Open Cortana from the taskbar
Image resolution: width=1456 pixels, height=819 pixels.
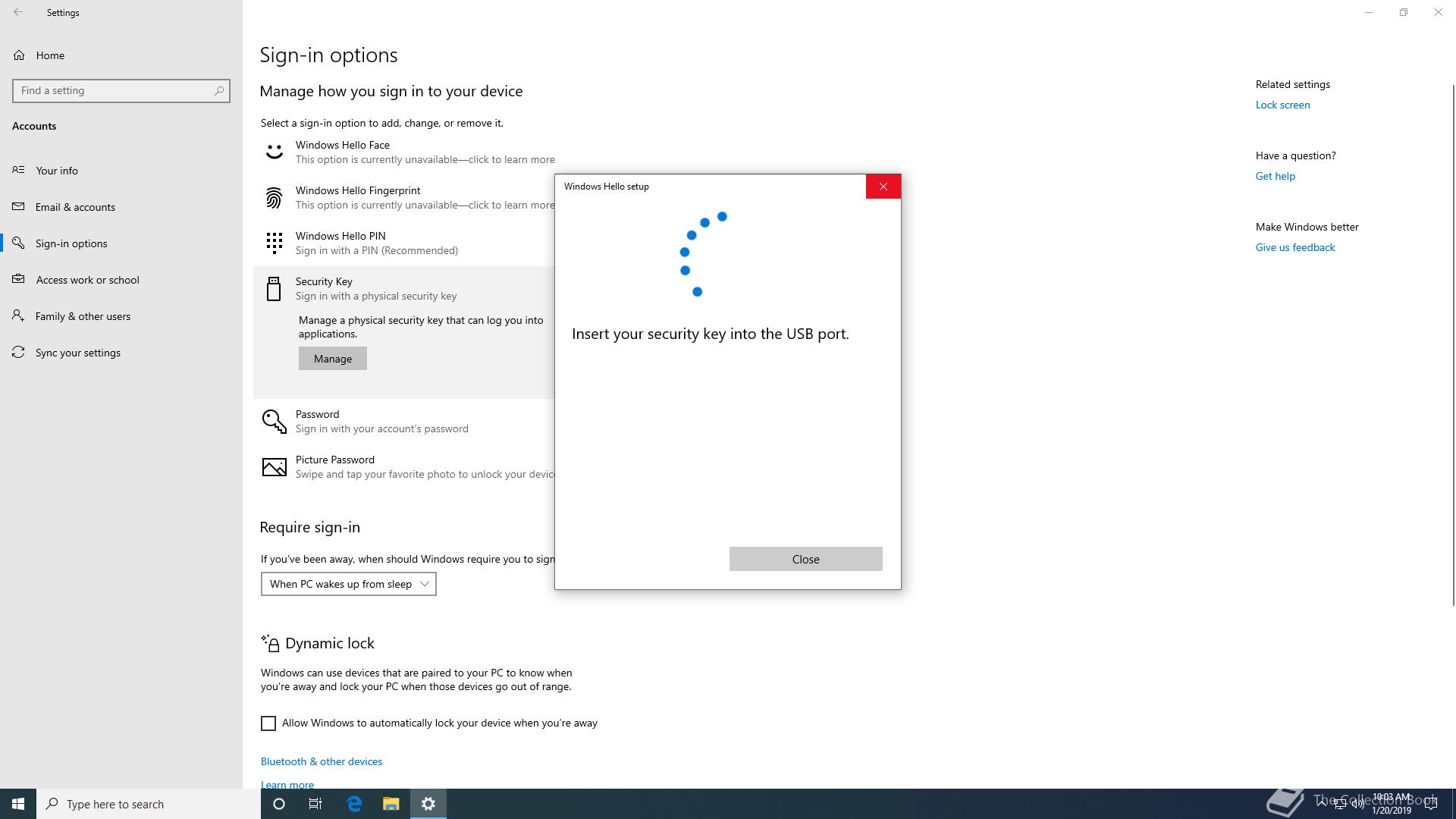[278, 804]
